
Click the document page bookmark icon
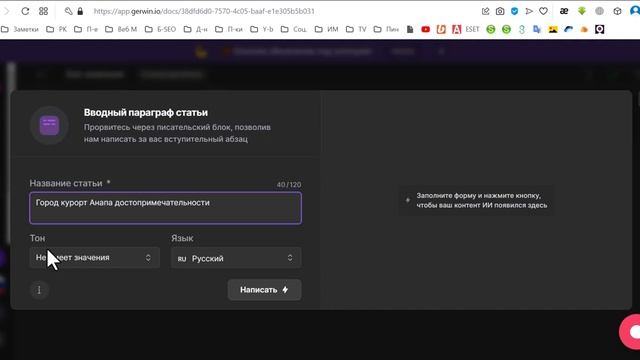[410, 29]
